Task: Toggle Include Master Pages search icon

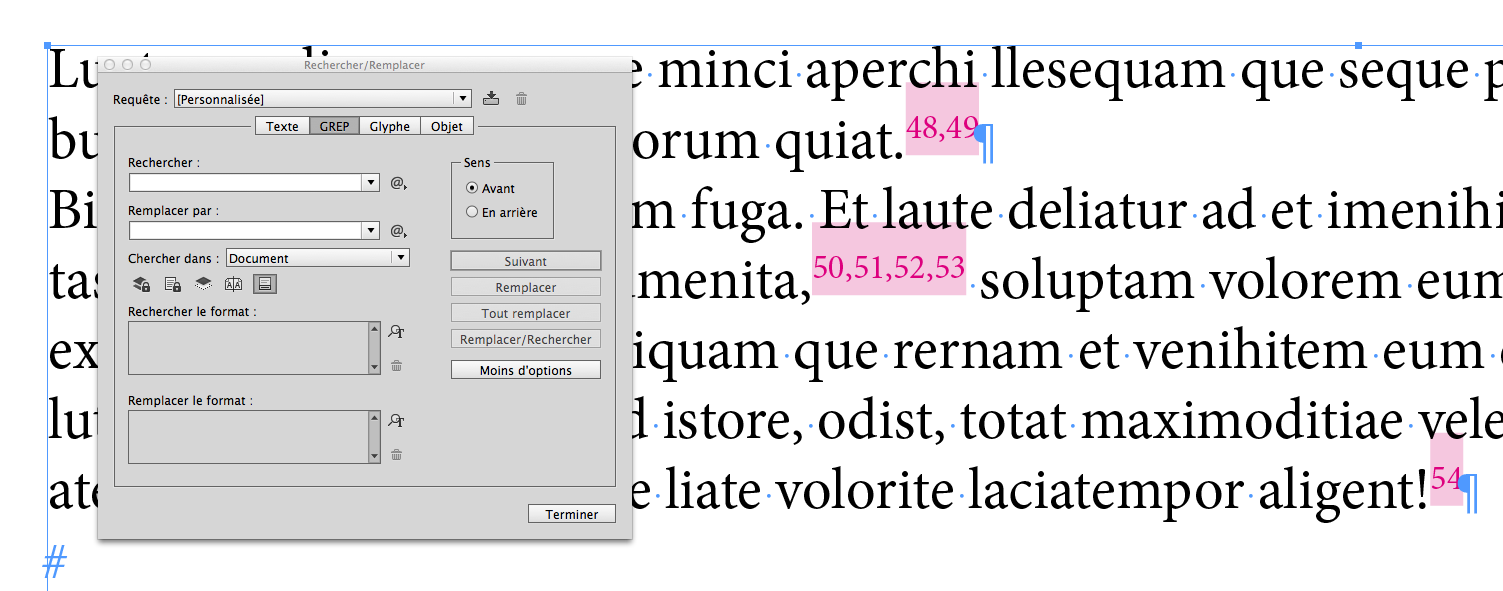Action: point(234,284)
